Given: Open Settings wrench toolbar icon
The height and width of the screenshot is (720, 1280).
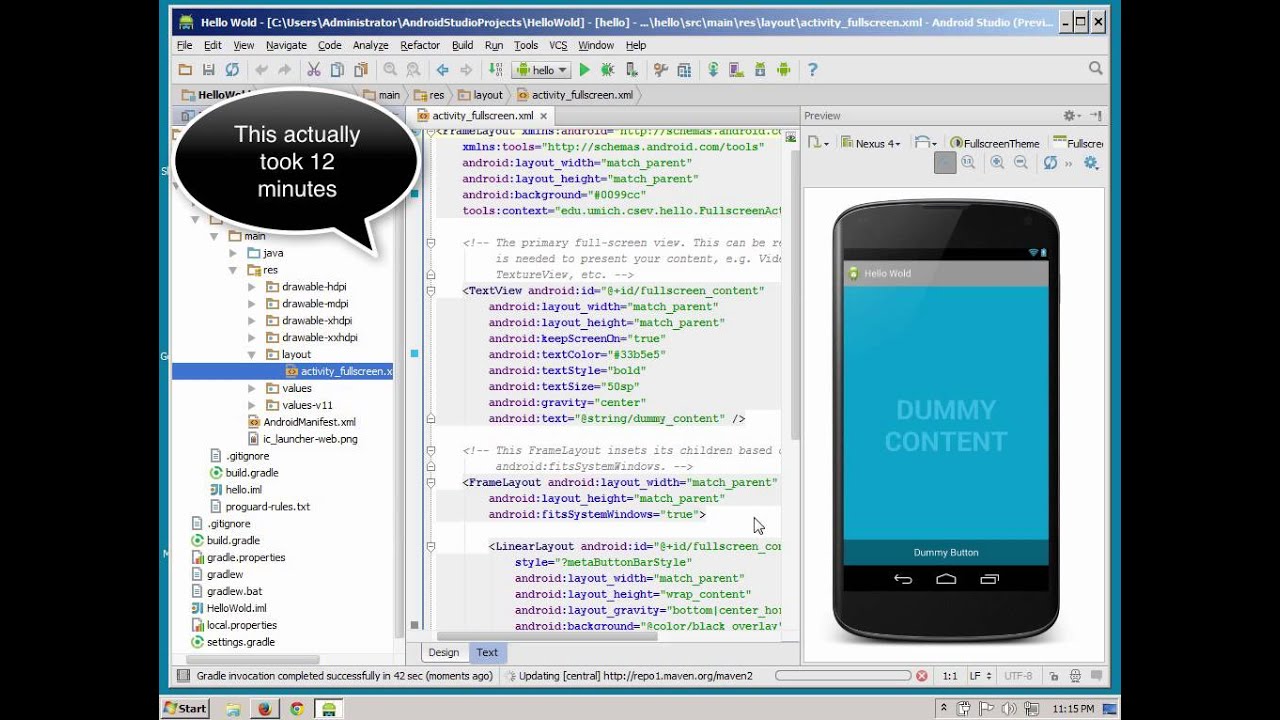Looking at the screenshot, I should point(660,70).
